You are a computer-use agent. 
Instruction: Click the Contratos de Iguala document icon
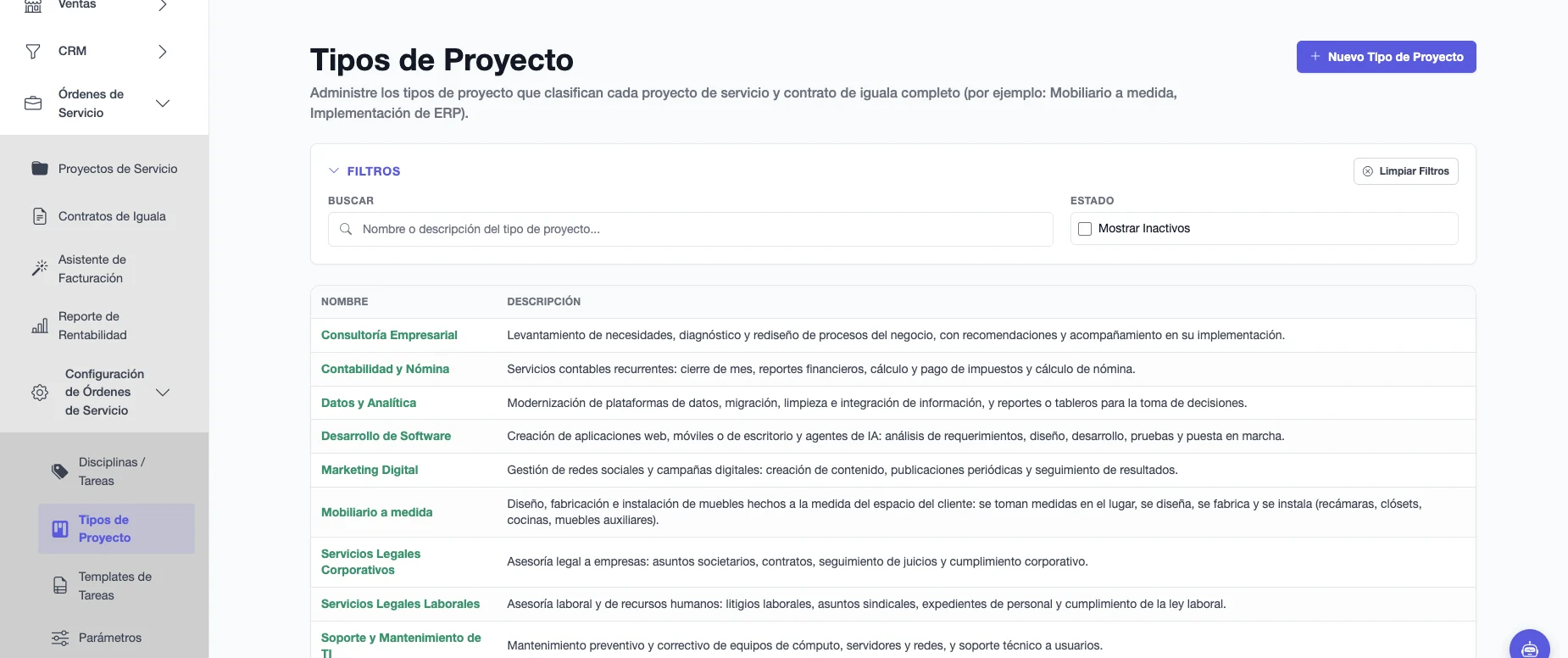point(40,216)
